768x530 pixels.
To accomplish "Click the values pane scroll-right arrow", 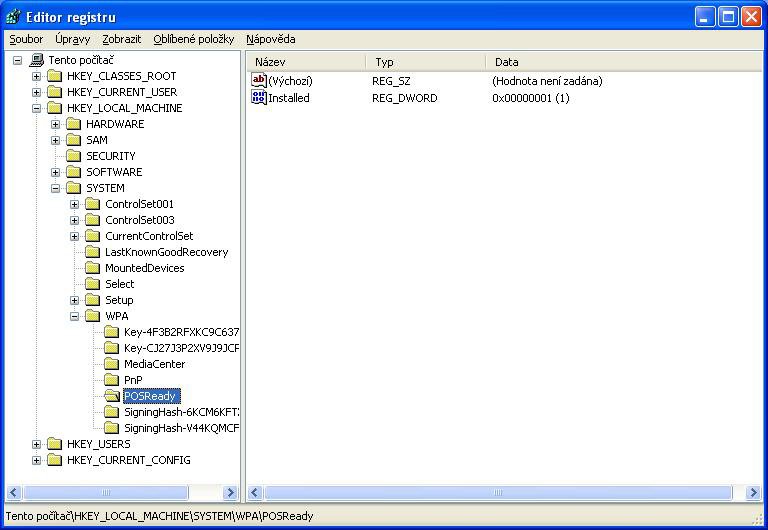I will 753,493.
